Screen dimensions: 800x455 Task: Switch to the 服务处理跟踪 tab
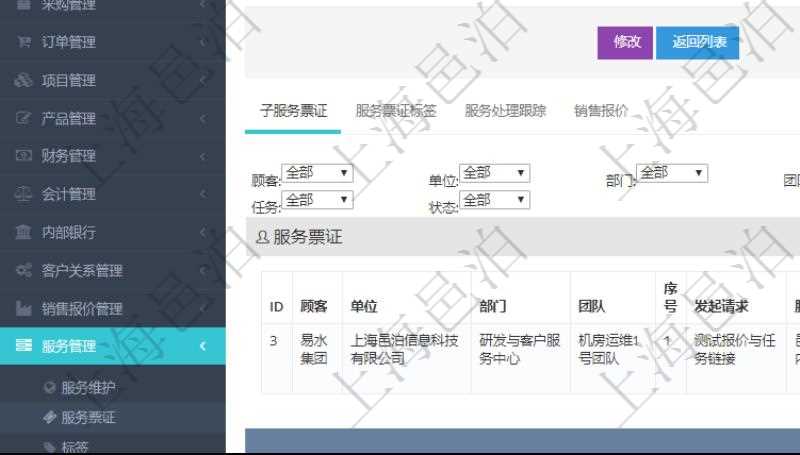505,111
